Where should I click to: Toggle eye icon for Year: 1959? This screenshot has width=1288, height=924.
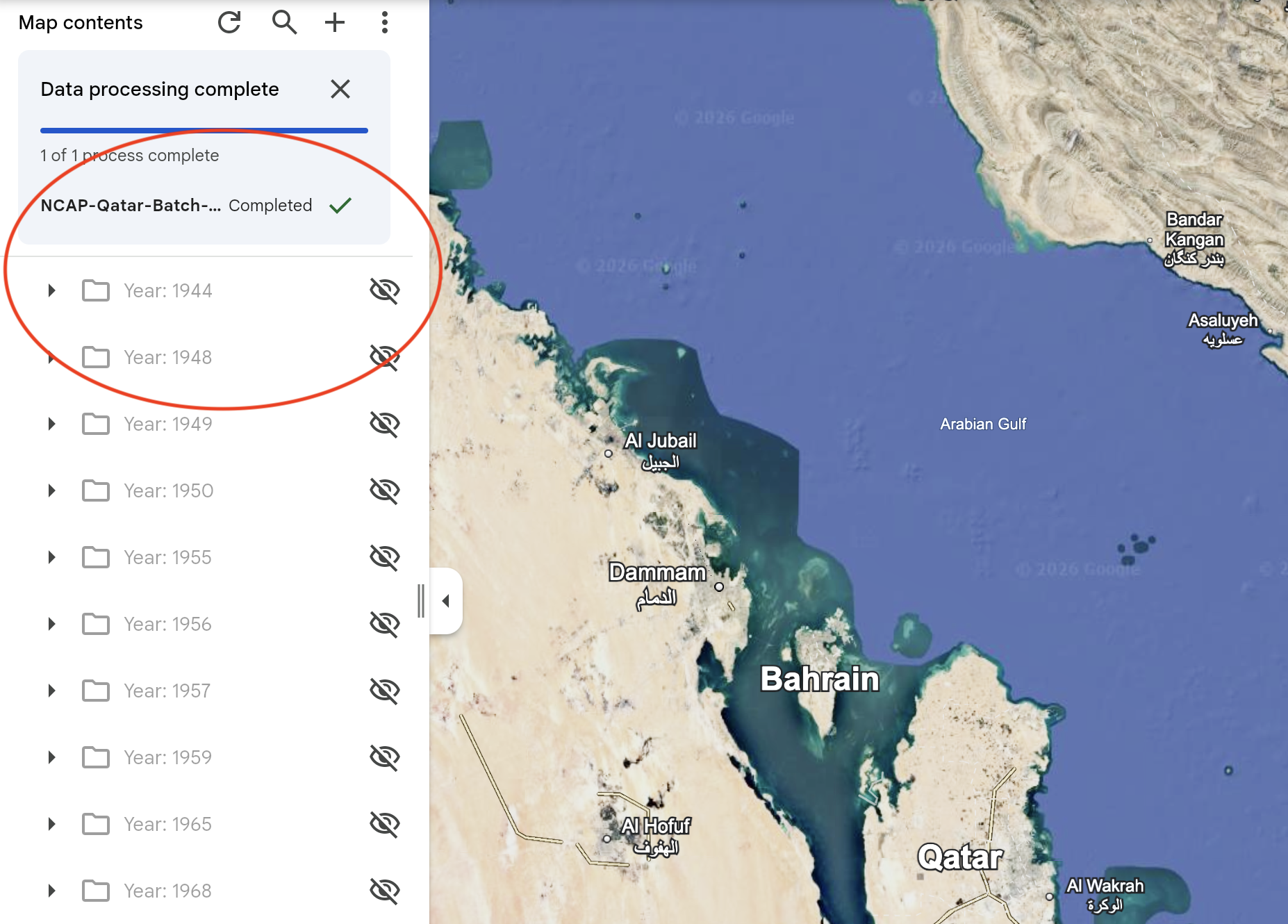click(x=384, y=757)
